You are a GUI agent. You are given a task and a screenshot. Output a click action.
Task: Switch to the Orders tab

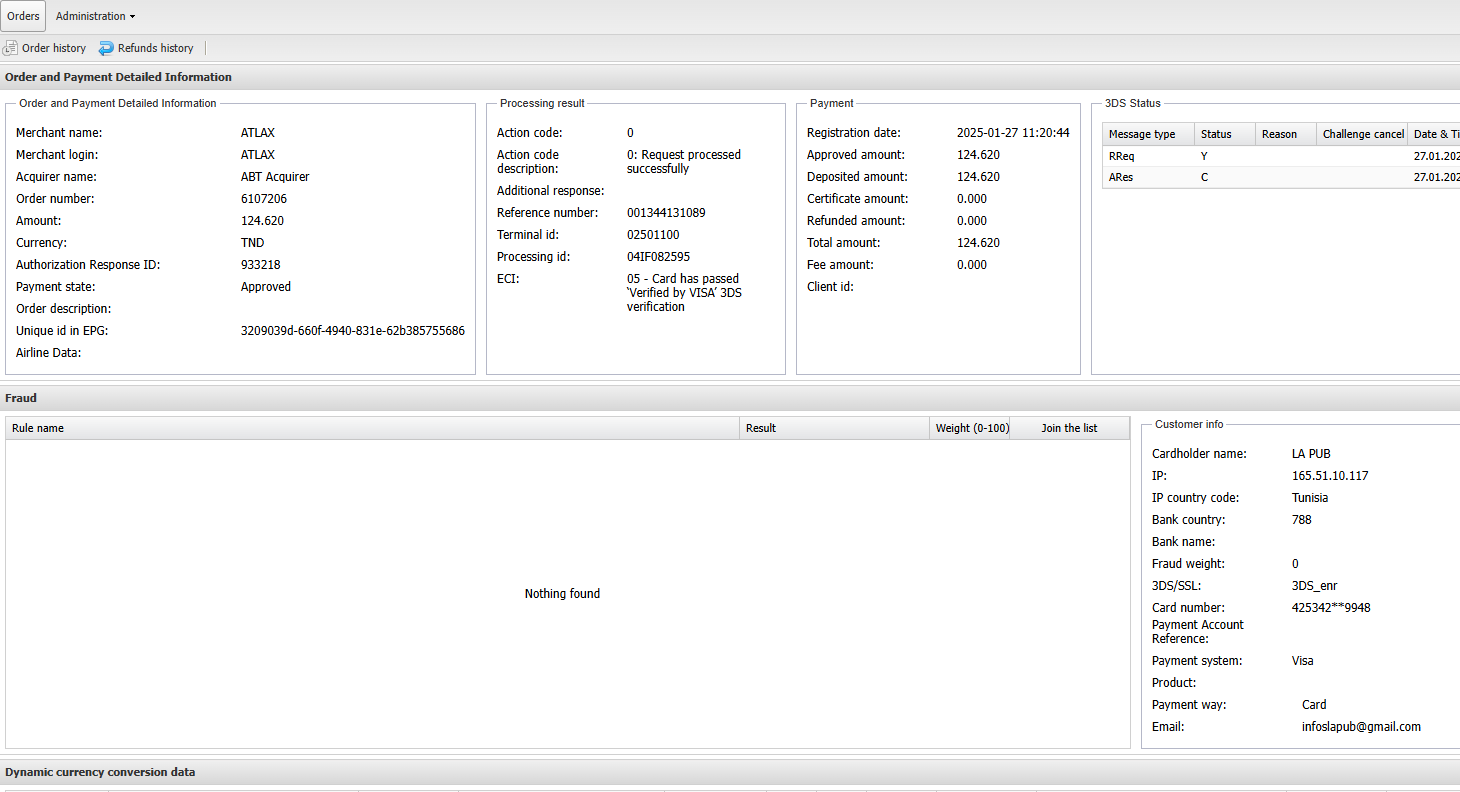pos(23,16)
